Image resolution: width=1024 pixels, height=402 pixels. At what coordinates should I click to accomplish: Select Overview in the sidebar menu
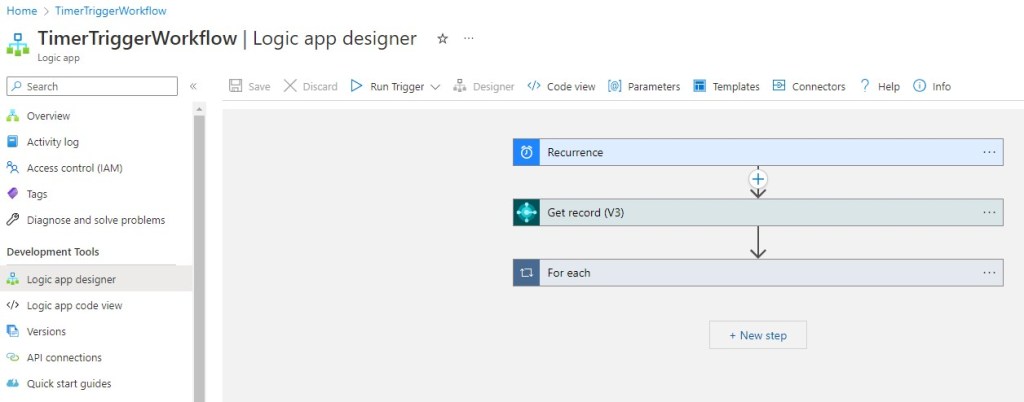pos(48,116)
